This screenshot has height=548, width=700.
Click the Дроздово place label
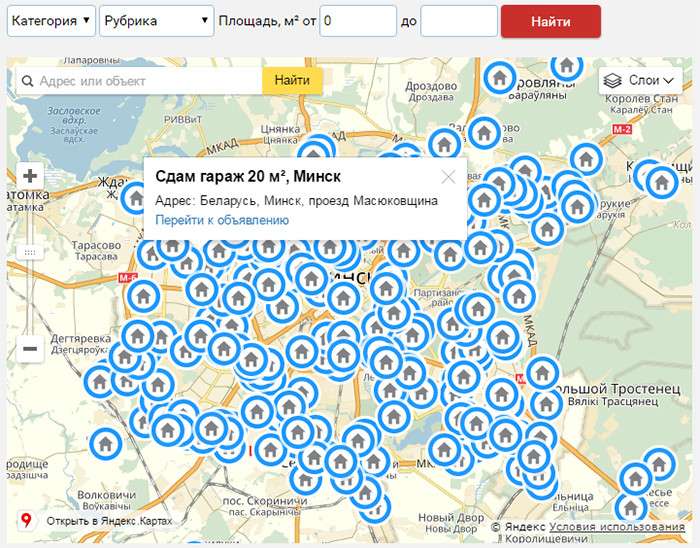431,86
